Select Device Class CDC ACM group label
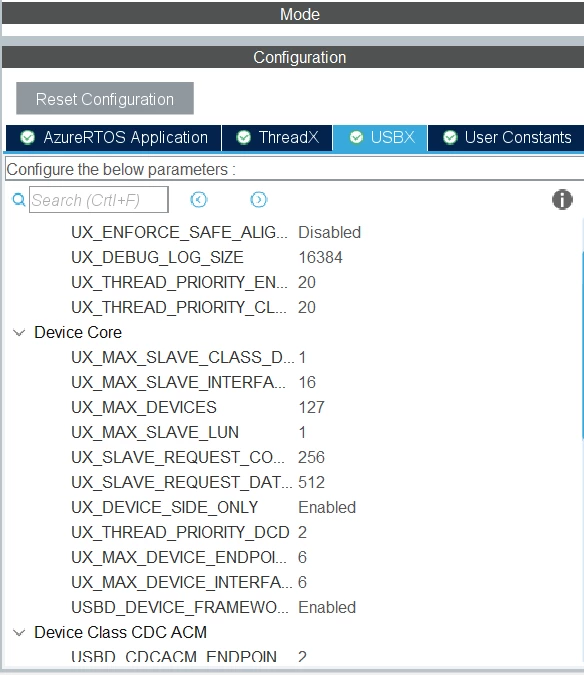Screen dimensions: 584x675 (x=121, y=632)
